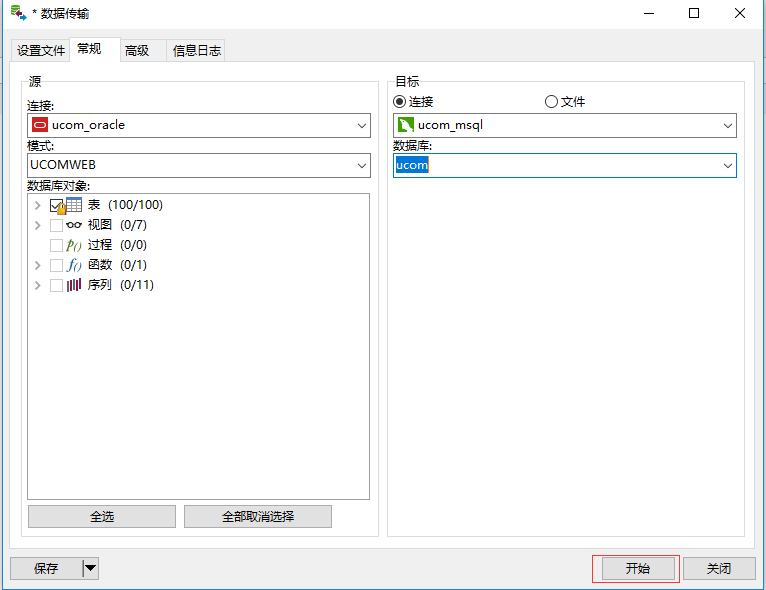Select the 表 (100/100) tree row label
This screenshot has width=766, height=590.
click(x=125, y=205)
